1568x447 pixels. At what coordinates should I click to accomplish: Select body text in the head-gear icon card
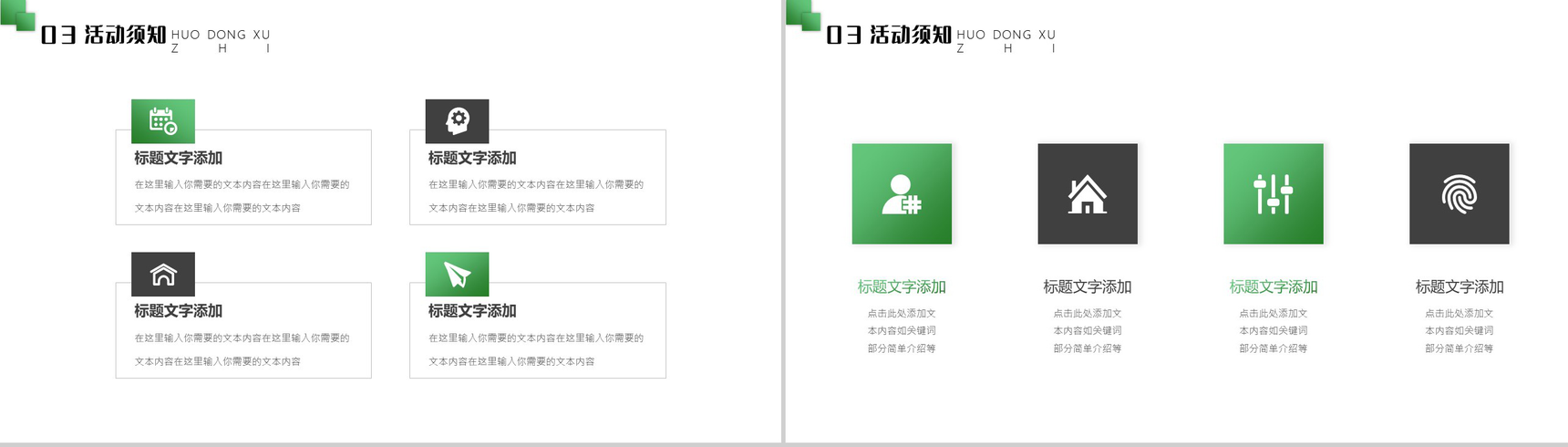536,196
